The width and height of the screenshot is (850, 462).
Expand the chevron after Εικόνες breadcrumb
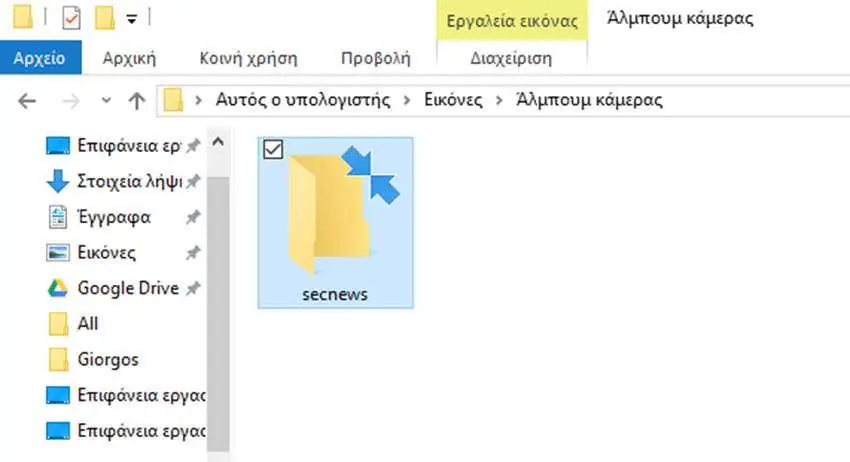click(x=499, y=100)
